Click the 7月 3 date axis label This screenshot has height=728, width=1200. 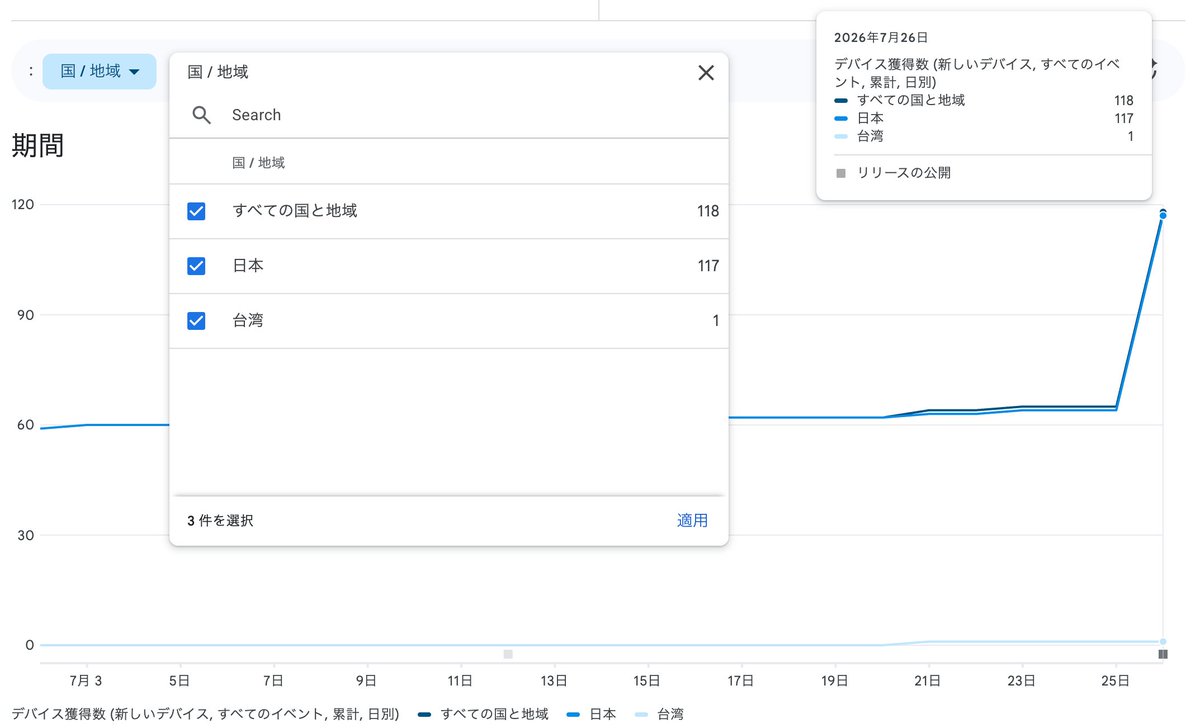85,682
